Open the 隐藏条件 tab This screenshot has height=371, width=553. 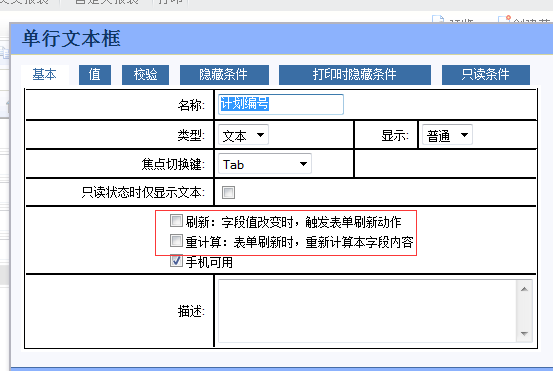pos(224,75)
